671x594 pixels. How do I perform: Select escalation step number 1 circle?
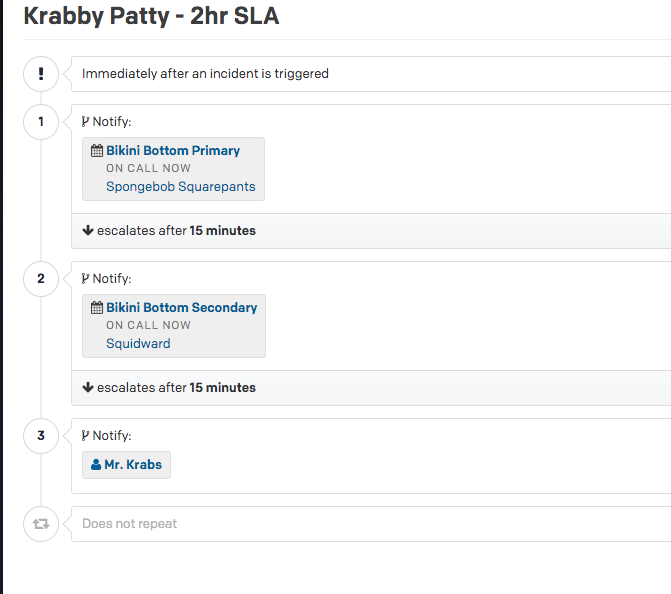pos(41,122)
